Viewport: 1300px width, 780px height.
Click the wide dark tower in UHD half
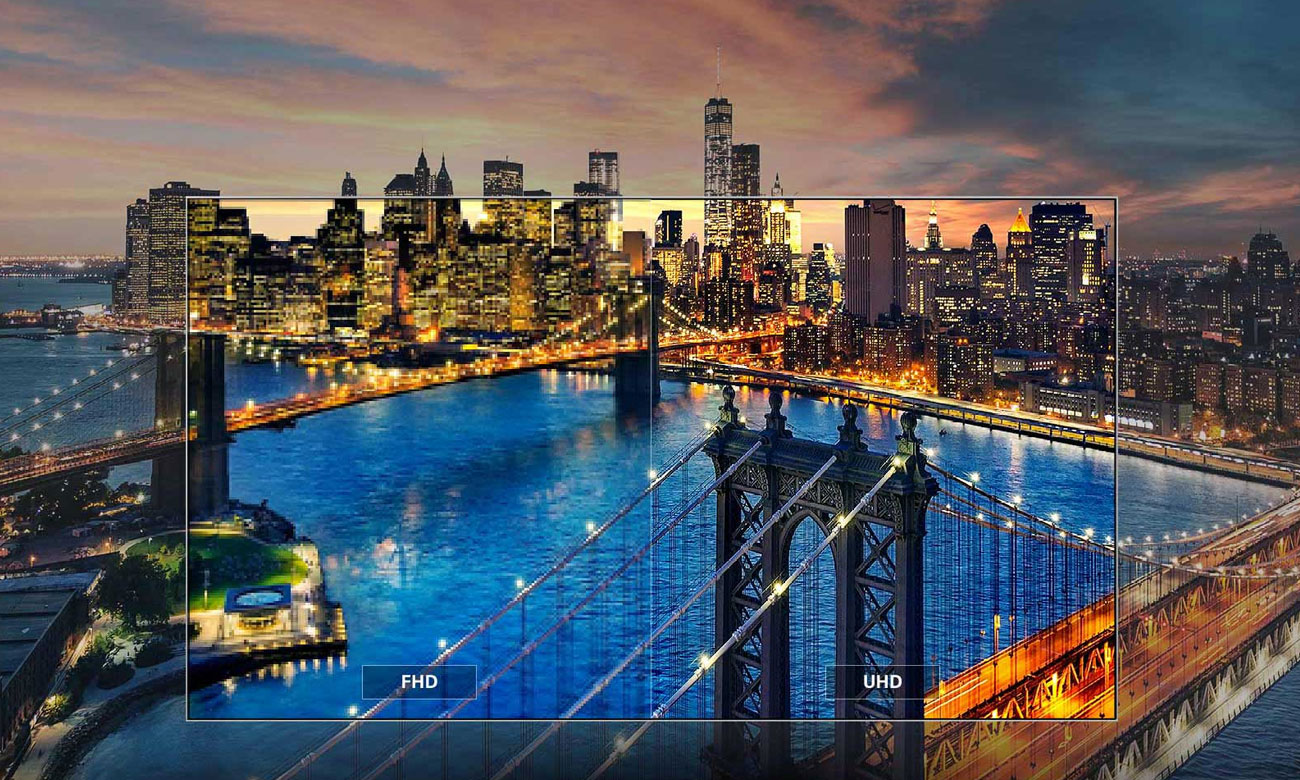pos(872,260)
